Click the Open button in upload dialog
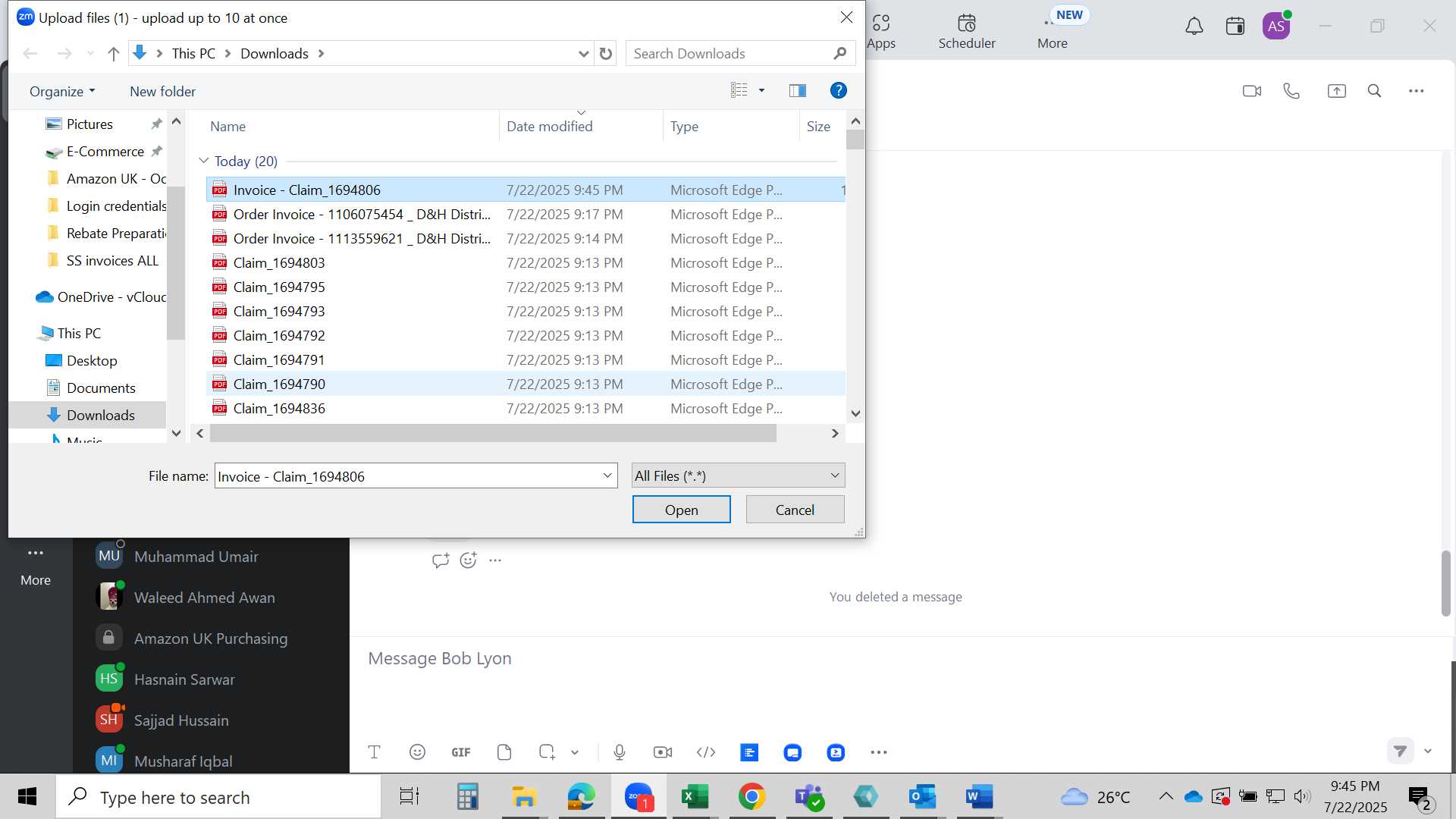This screenshot has width=1456, height=819. pyautogui.click(x=681, y=510)
